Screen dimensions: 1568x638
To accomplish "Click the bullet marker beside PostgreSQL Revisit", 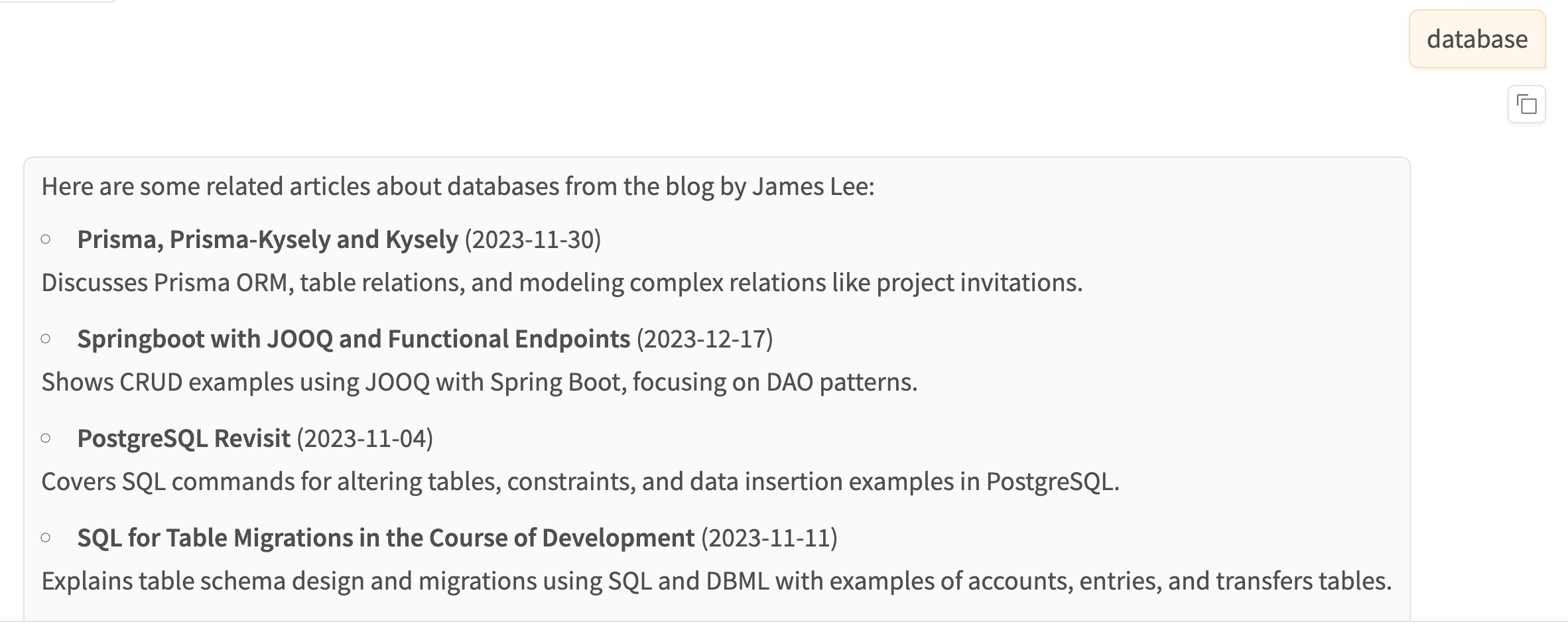I will [46, 438].
